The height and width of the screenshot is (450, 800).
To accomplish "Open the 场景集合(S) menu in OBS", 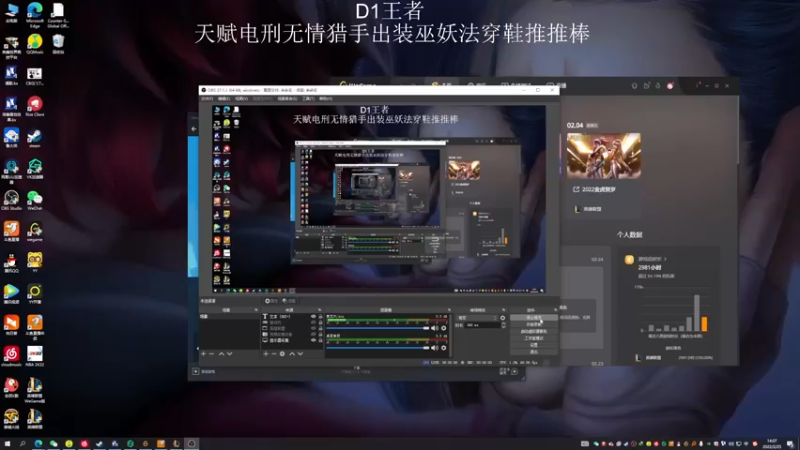I will tap(287, 98).
